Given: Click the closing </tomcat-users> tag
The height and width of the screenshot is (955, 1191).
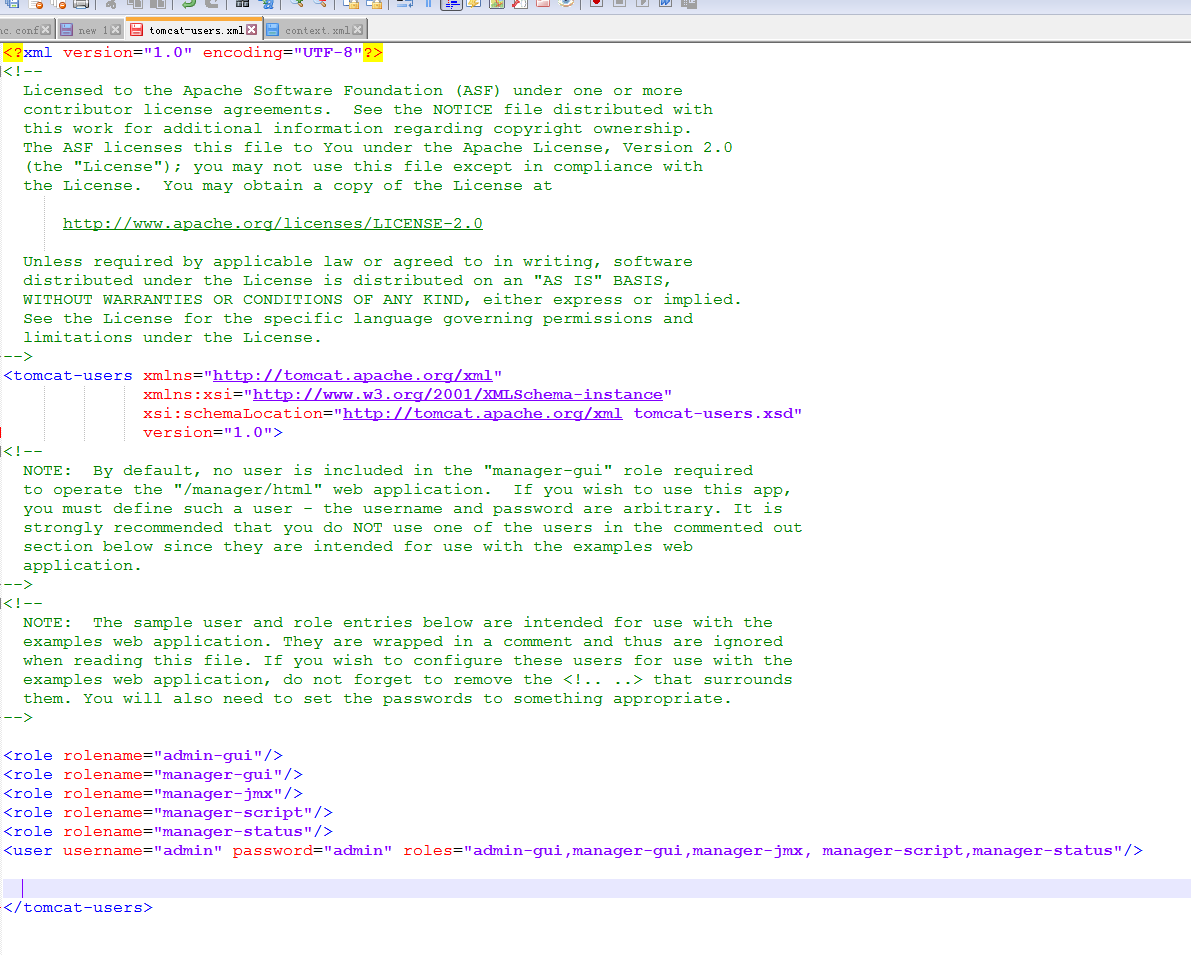Looking at the screenshot, I should [77, 907].
